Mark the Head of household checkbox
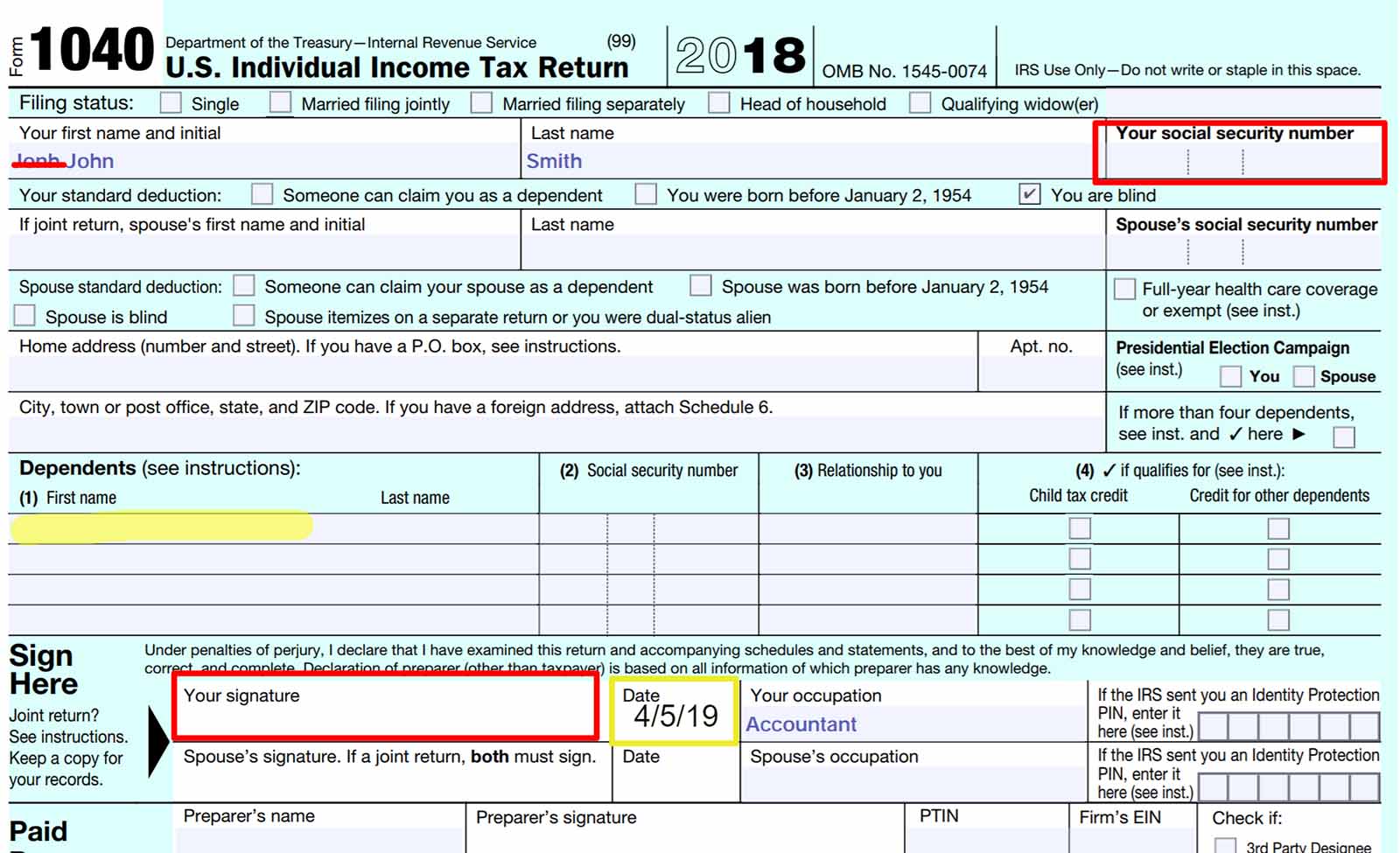 tap(719, 102)
